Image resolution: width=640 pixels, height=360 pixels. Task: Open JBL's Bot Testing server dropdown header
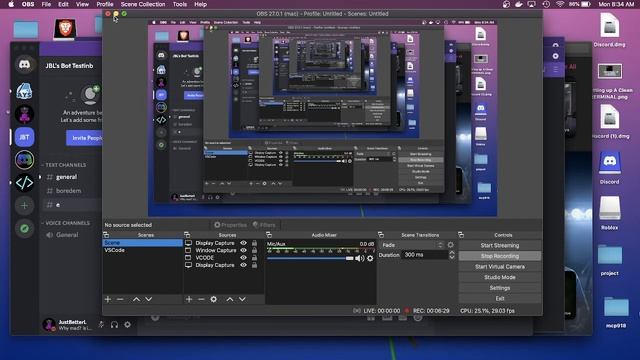point(71,65)
